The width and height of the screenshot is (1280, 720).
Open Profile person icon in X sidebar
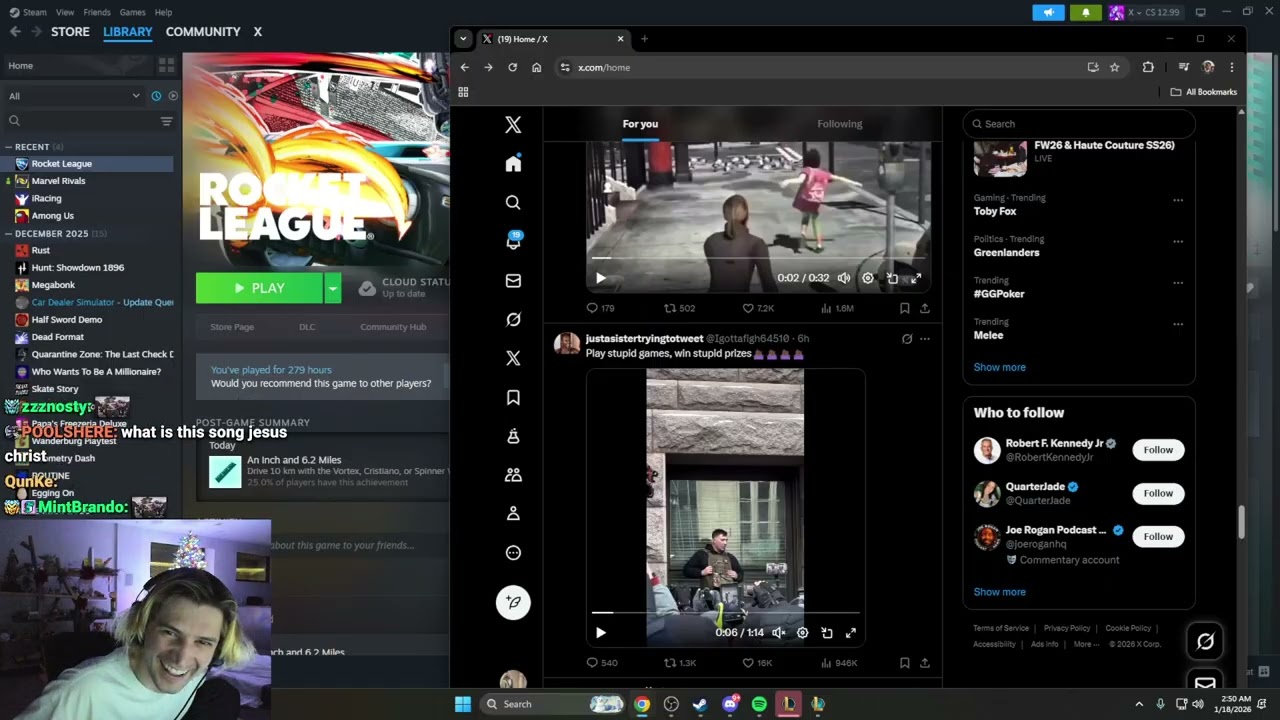(513, 513)
